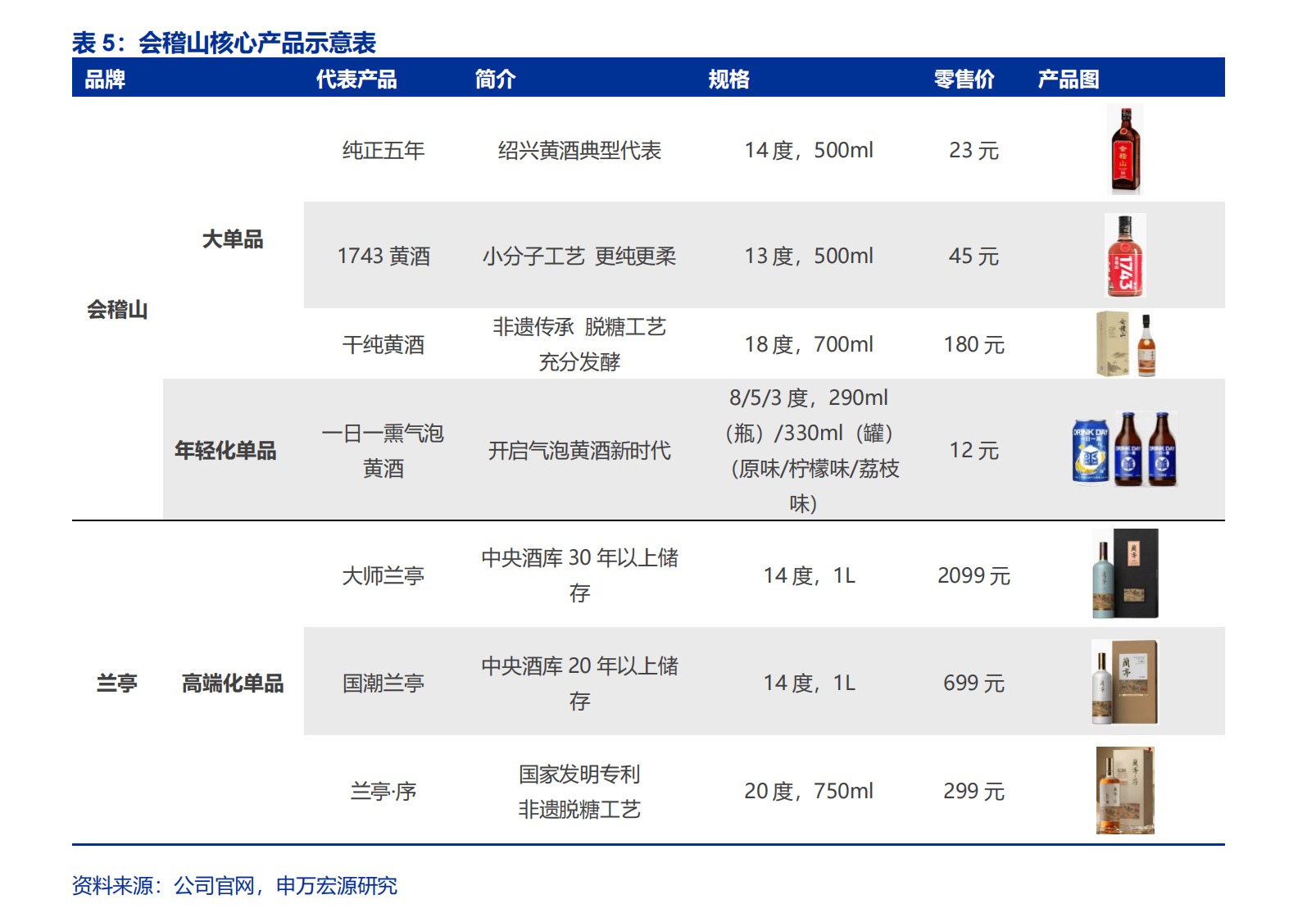Image resolution: width=1316 pixels, height=913 pixels.
Task: Click the 产品图 column header
Action: click(x=1069, y=79)
